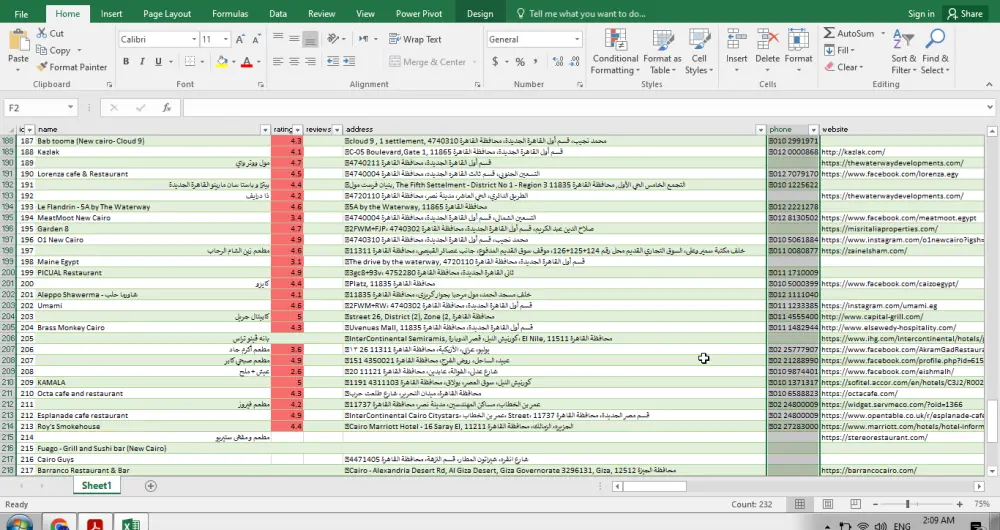Switch to the Insert tab
The image size is (1000, 530).
112,13
